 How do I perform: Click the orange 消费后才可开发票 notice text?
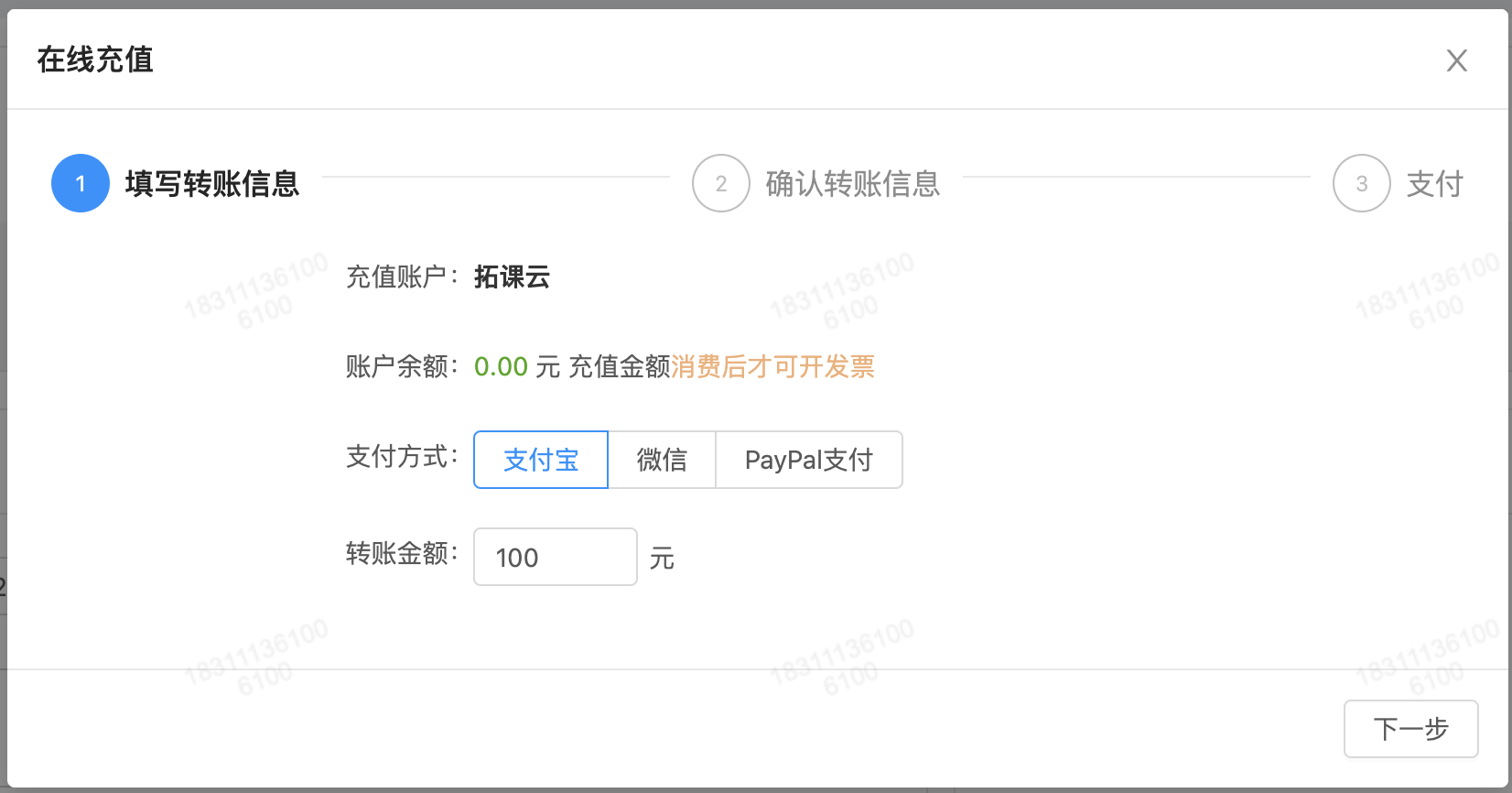click(773, 366)
